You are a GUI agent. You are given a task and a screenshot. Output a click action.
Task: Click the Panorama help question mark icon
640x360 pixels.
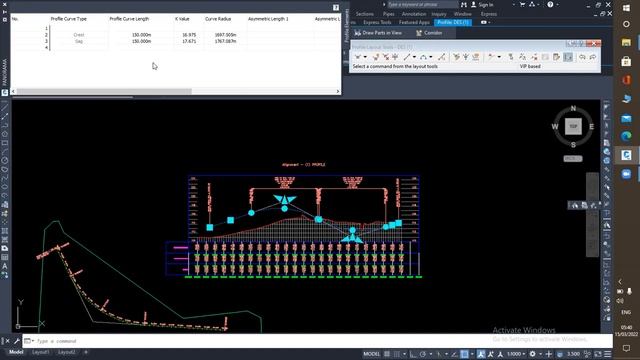pos(336,7)
